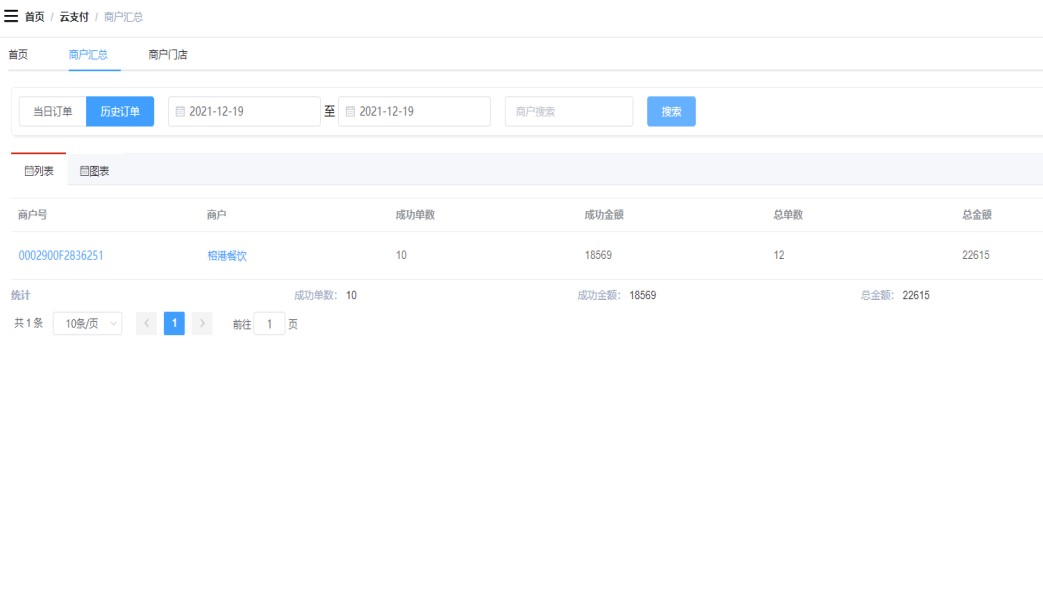
Task: Toggle the hamburger sidebar menu icon
Action: (x=12, y=17)
